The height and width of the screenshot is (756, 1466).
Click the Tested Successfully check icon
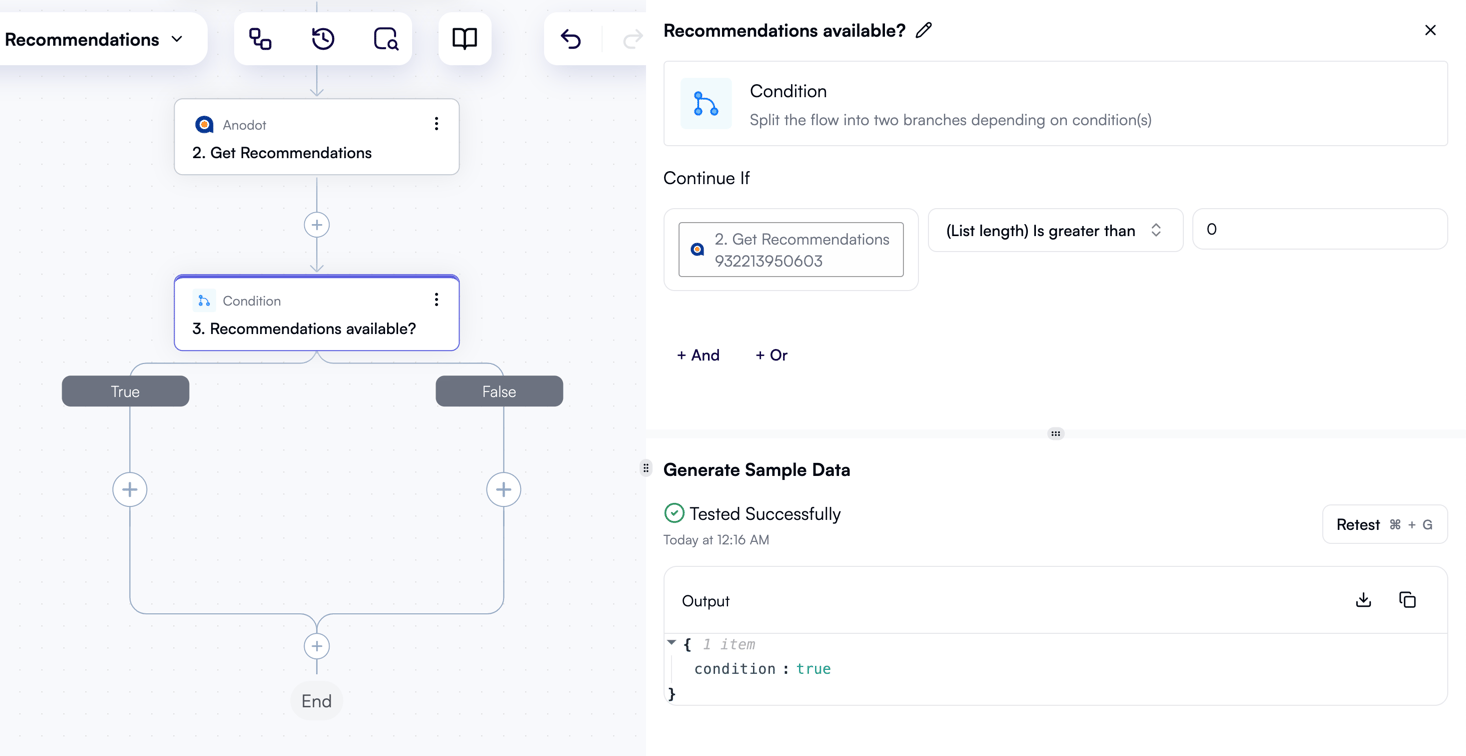[x=674, y=513]
